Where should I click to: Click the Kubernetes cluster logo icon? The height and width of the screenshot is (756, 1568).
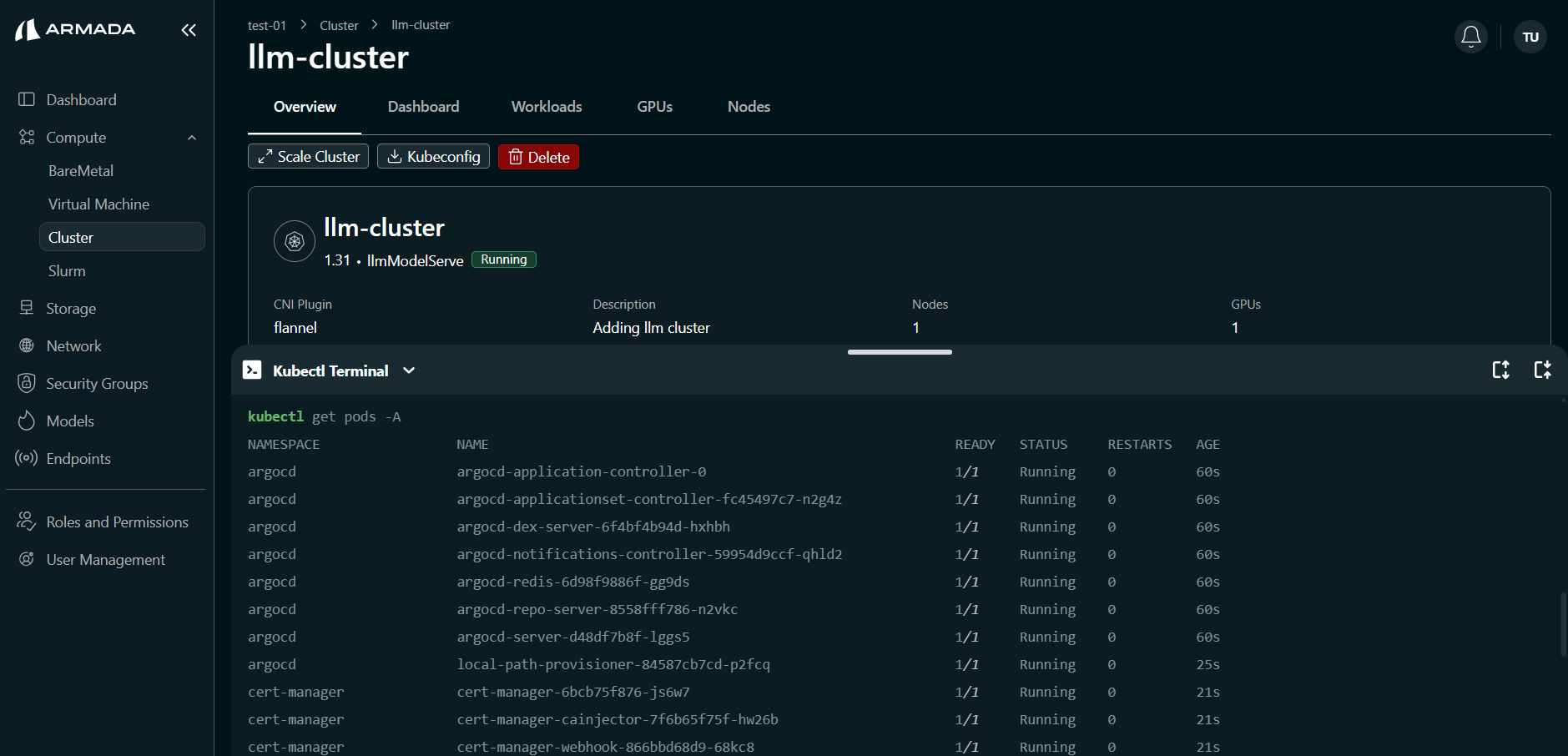coord(295,241)
